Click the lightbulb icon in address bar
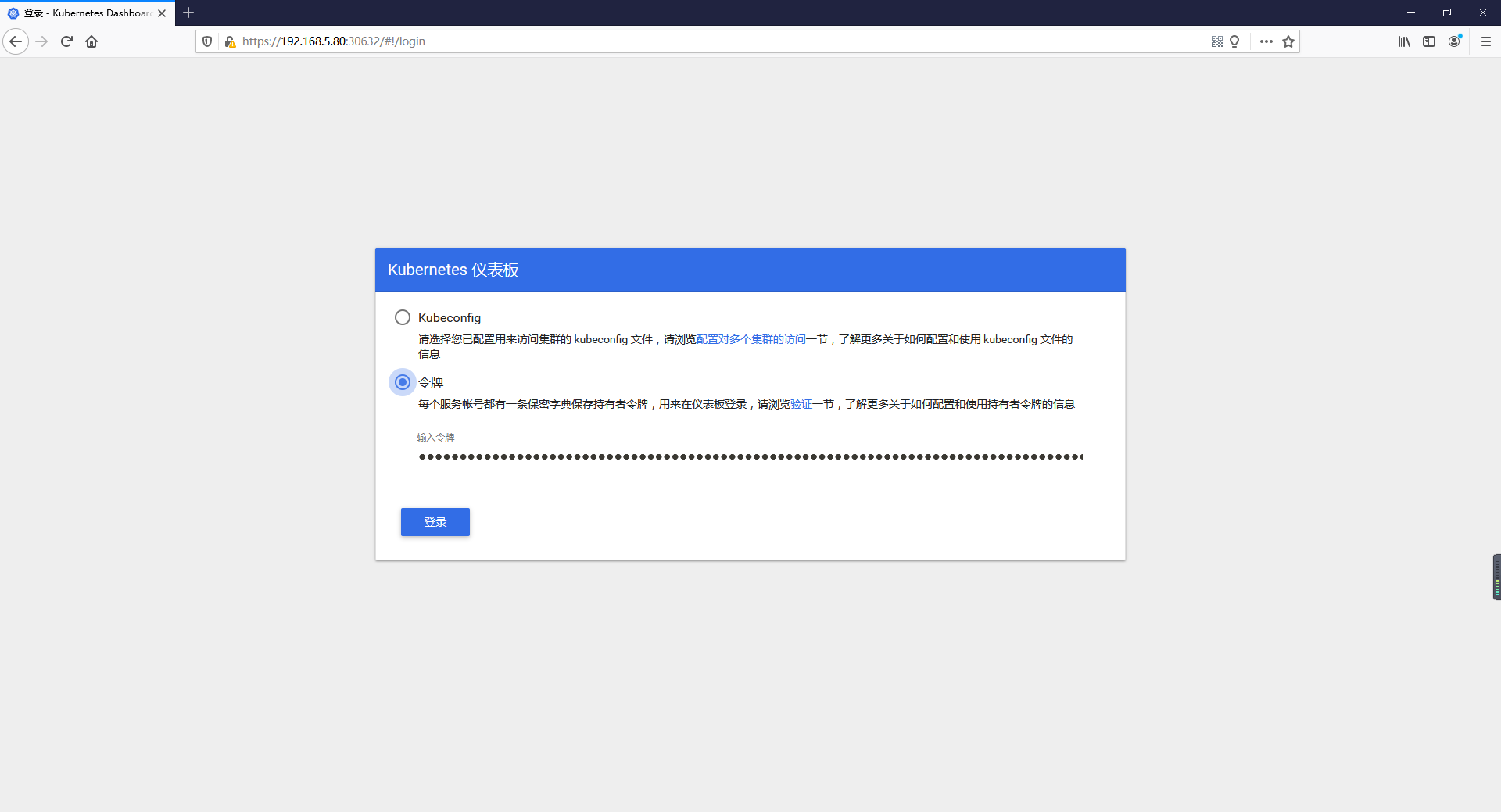The height and width of the screenshot is (812, 1501). [x=1235, y=41]
